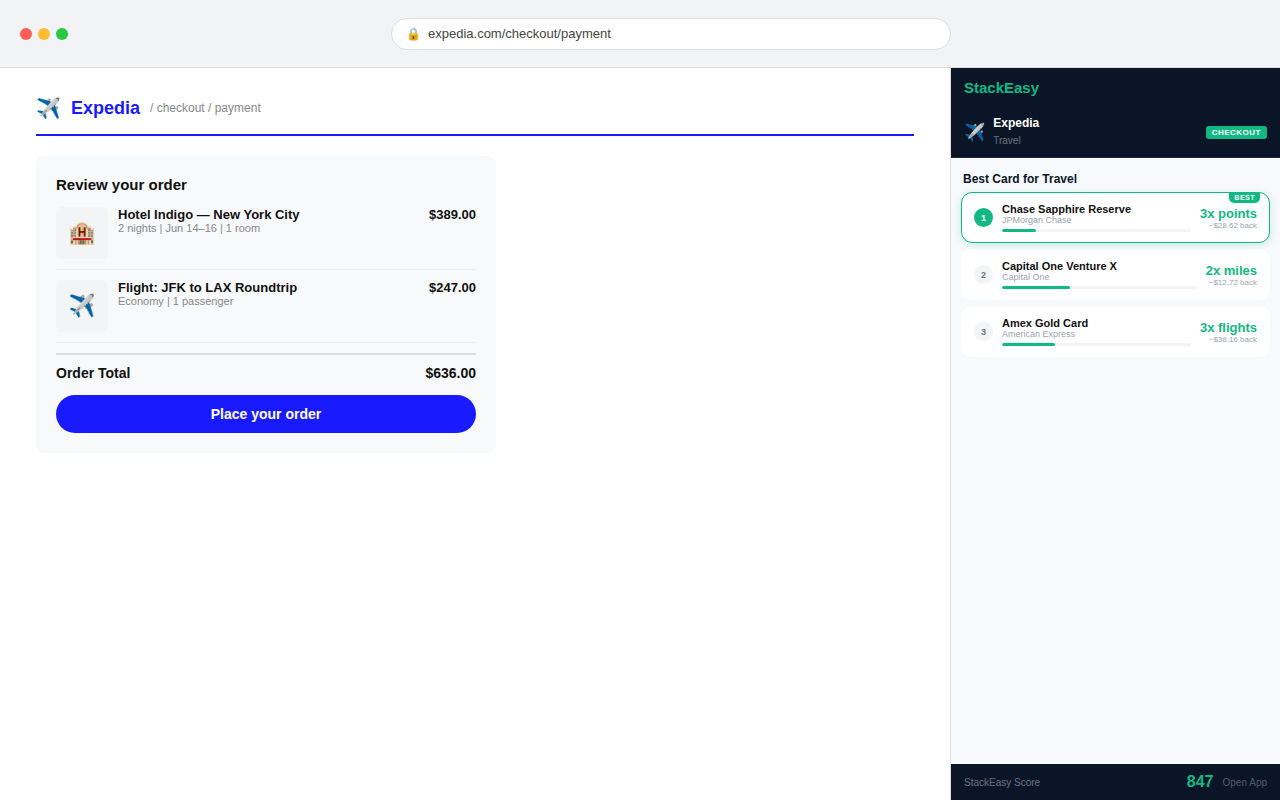Open the StackEasy app via Open App
Image resolution: width=1280 pixels, height=800 pixels.
tap(1244, 782)
